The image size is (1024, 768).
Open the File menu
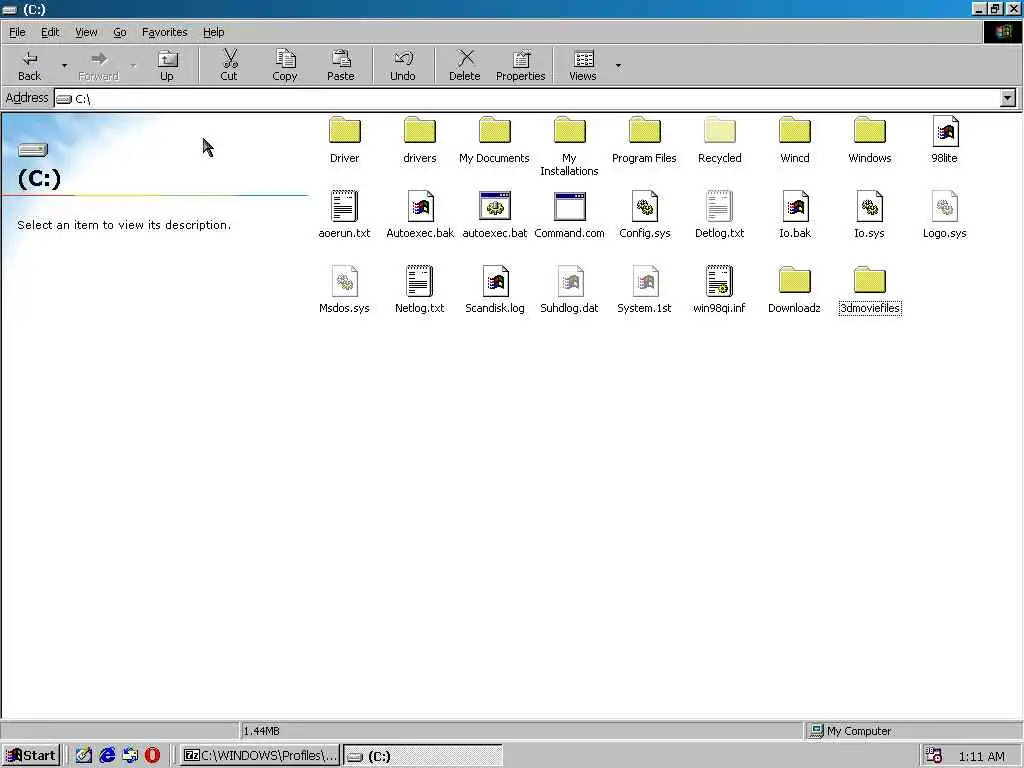(17, 32)
